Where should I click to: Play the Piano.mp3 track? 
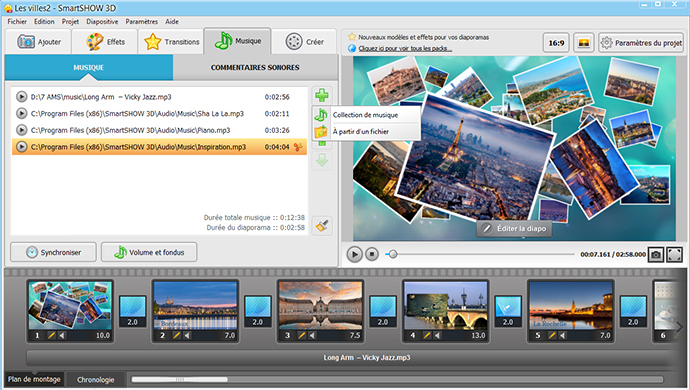[21, 130]
